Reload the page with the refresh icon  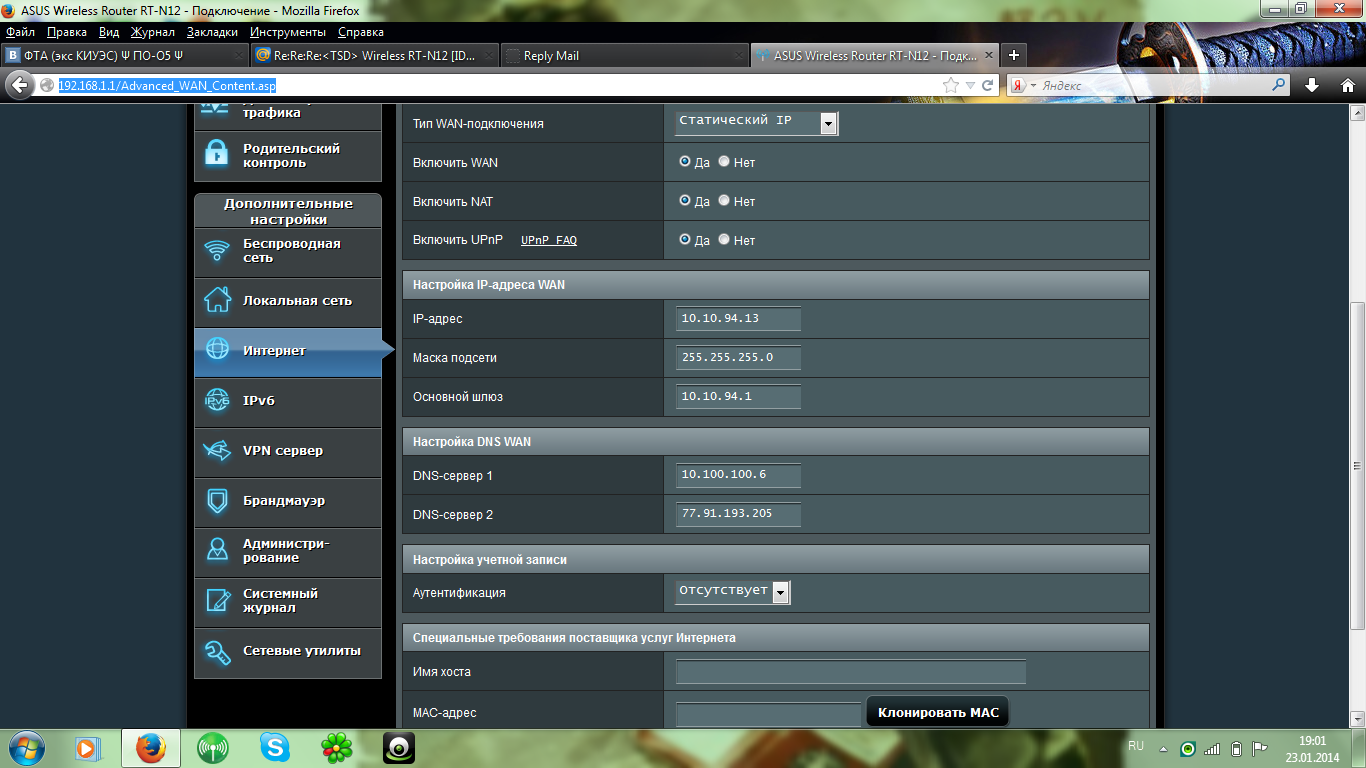(987, 85)
